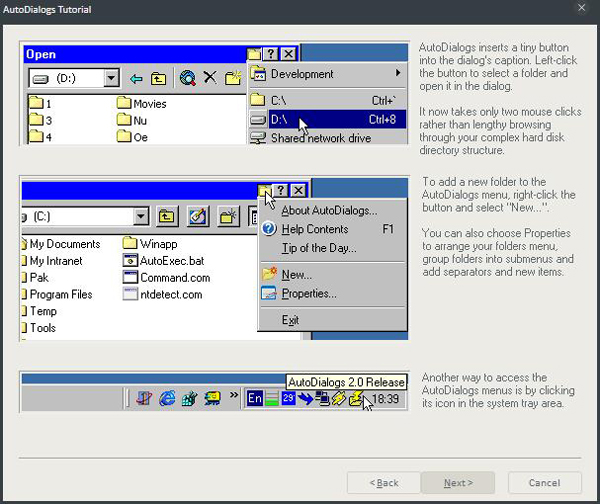This screenshot has height=504, width=600.
Task: Expand quick launch overflow chevron »
Action: pos(234,395)
